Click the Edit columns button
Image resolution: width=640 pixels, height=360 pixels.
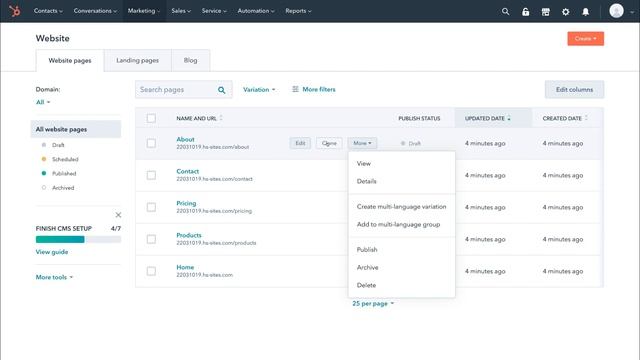574,89
